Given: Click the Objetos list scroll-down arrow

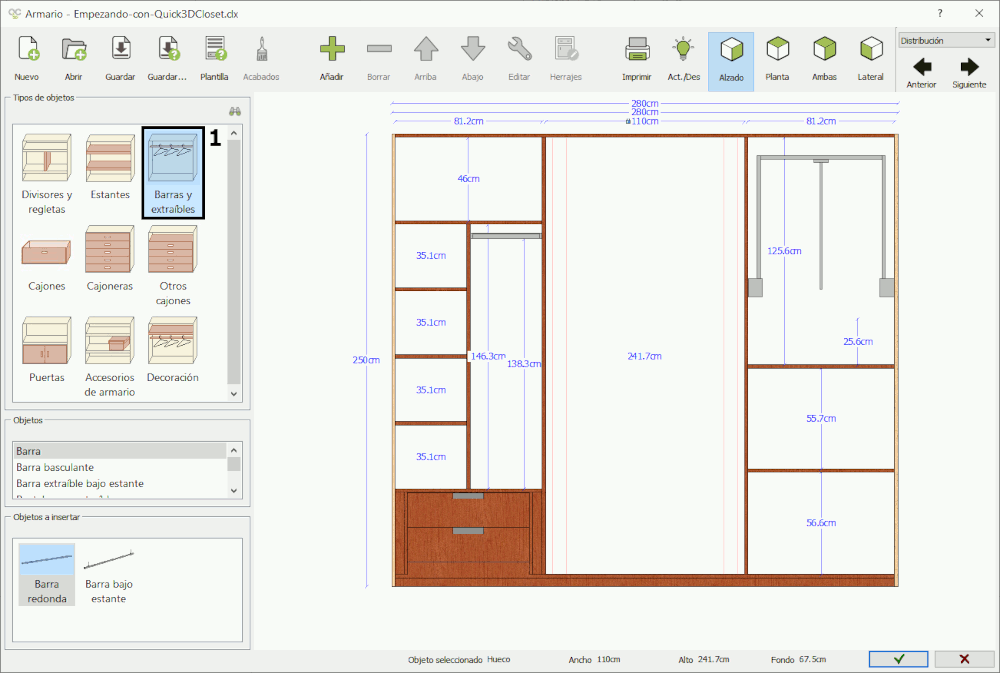Looking at the screenshot, I should 234,491.
